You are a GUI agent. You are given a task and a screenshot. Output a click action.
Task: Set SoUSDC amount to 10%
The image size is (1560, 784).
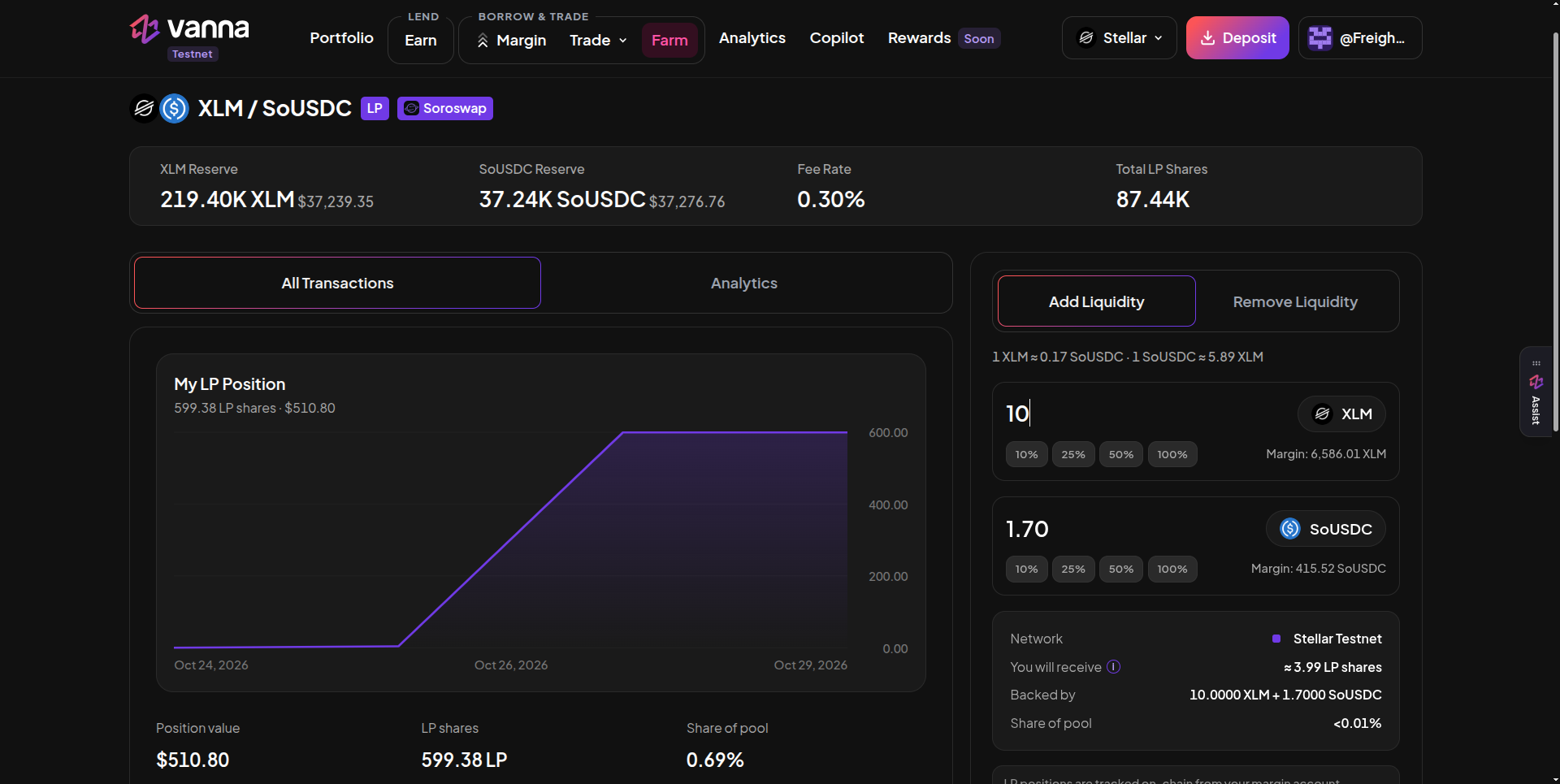coord(1026,570)
